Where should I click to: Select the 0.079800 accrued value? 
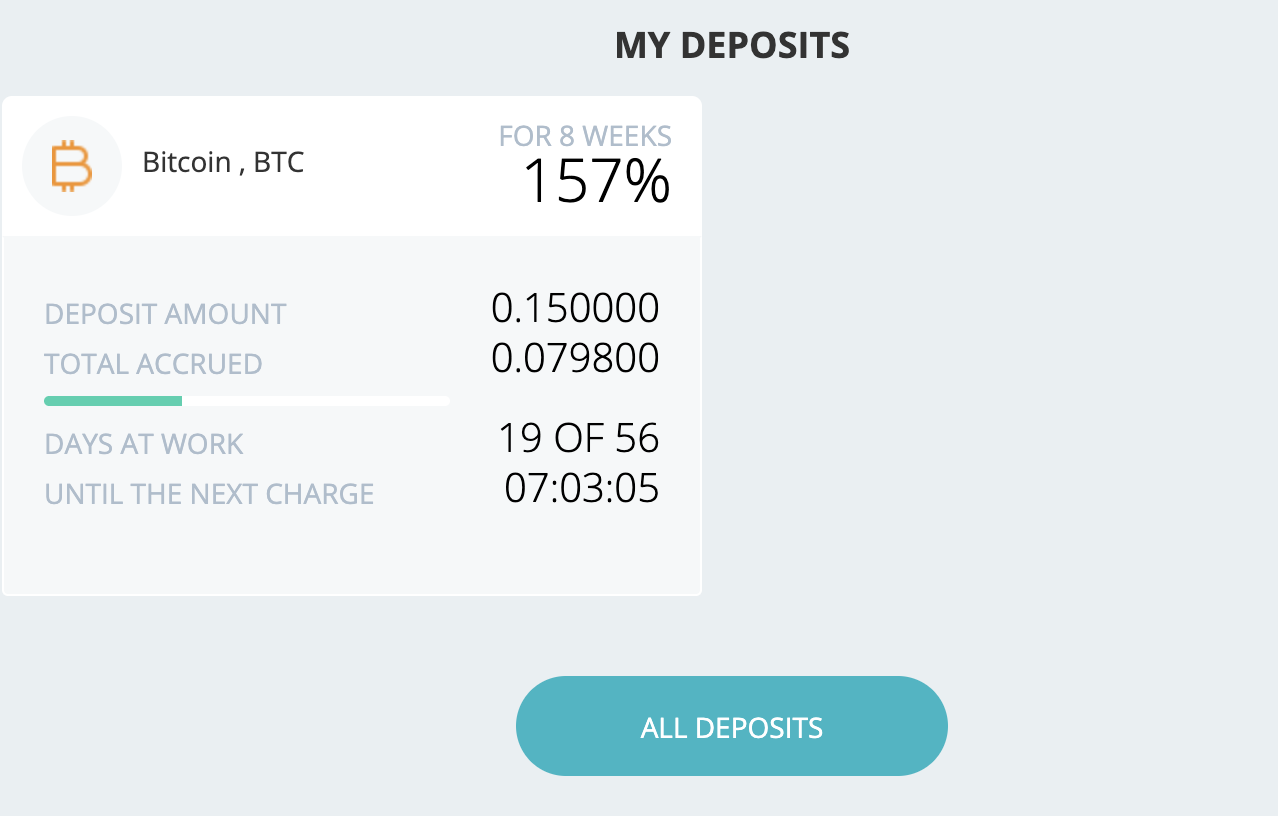click(x=575, y=358)
